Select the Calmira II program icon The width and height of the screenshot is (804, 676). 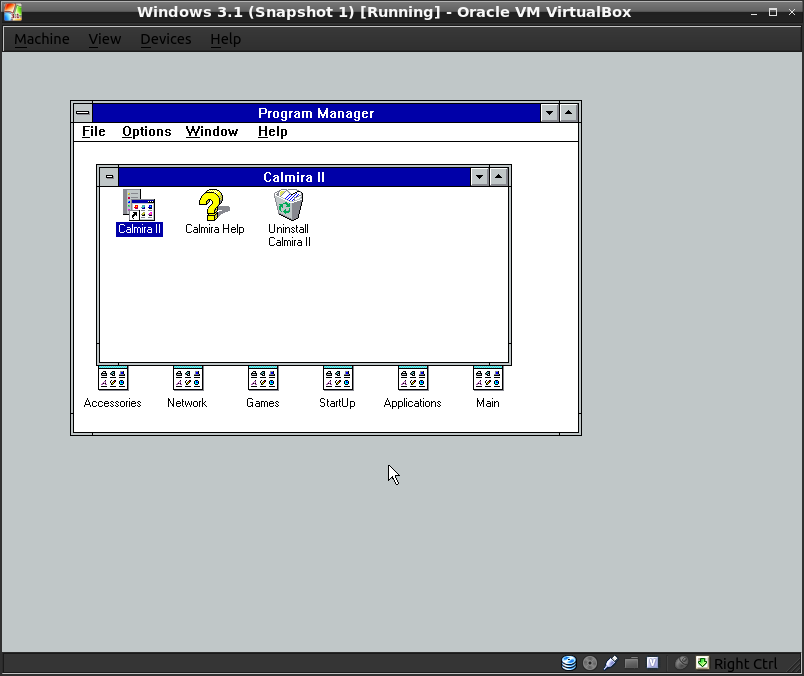point(138,204)
